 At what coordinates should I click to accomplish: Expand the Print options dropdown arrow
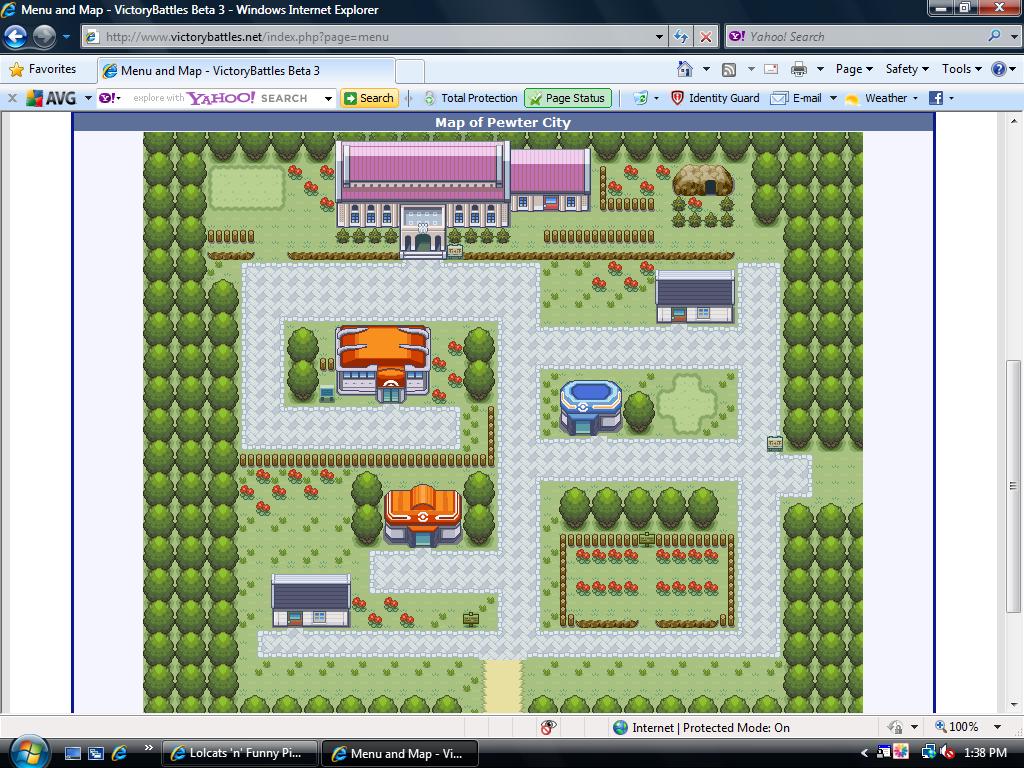(x=820, y=69)
